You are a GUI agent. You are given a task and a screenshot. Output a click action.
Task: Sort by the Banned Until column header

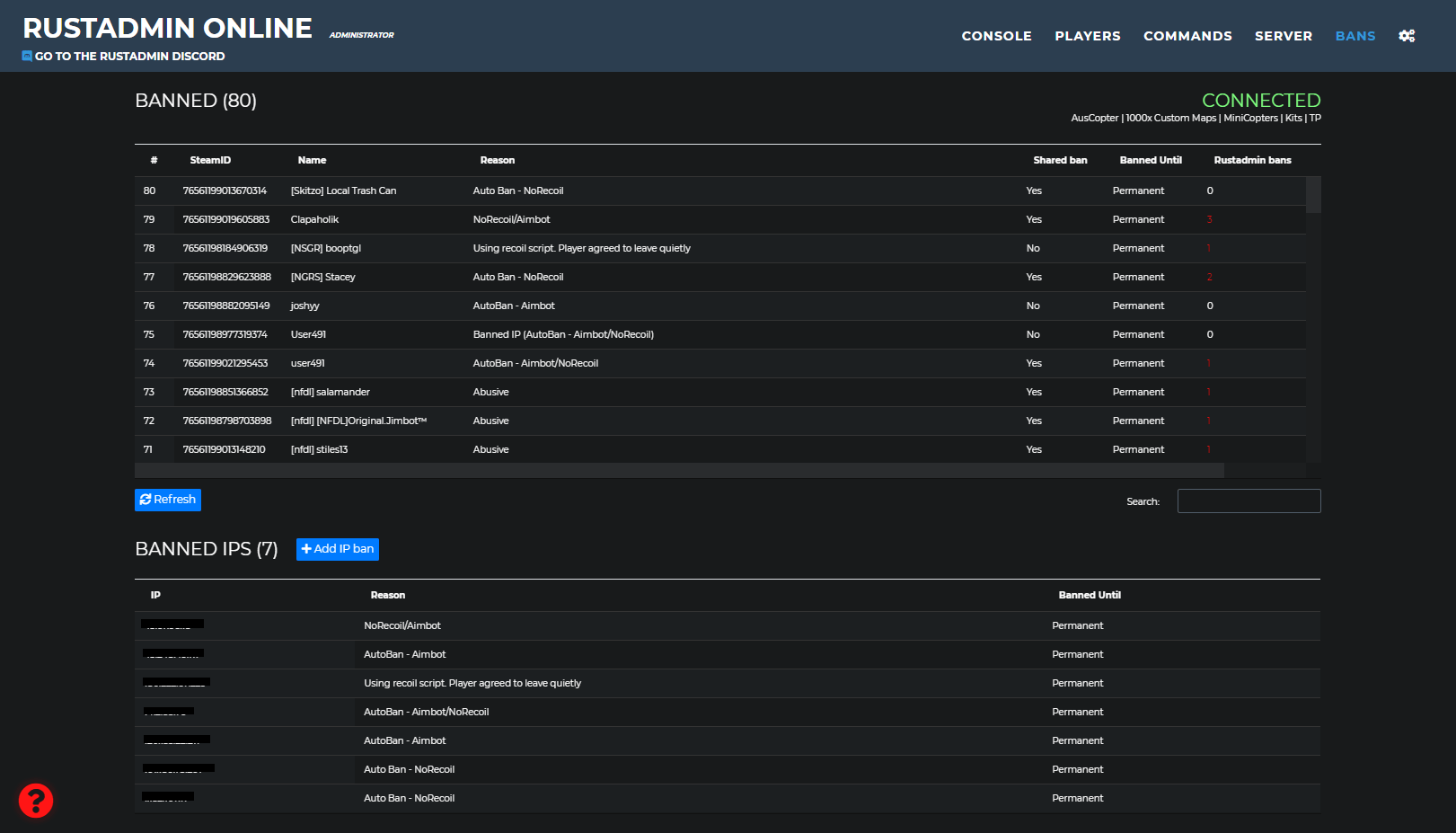(1151, 160)
